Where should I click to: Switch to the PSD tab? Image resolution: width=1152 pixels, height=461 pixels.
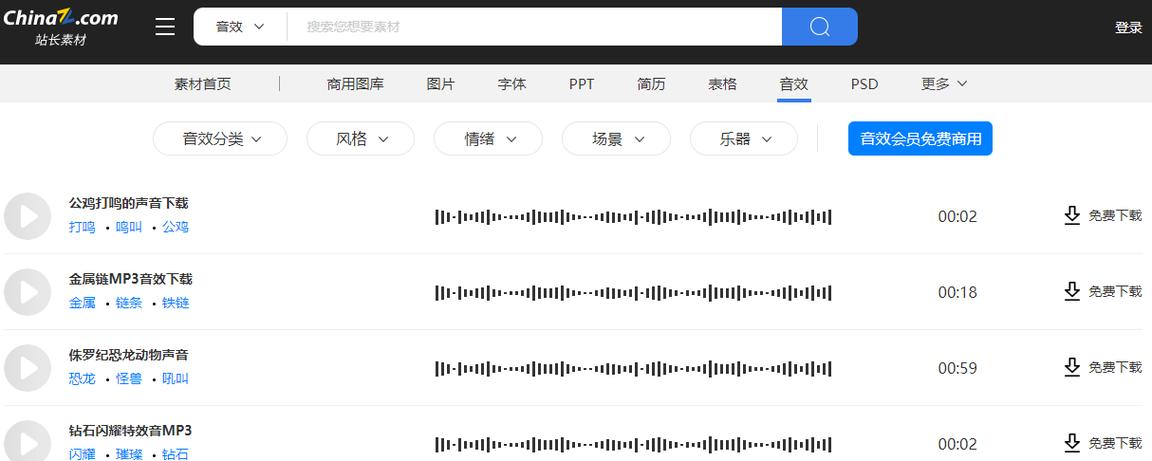pos(864,84)
